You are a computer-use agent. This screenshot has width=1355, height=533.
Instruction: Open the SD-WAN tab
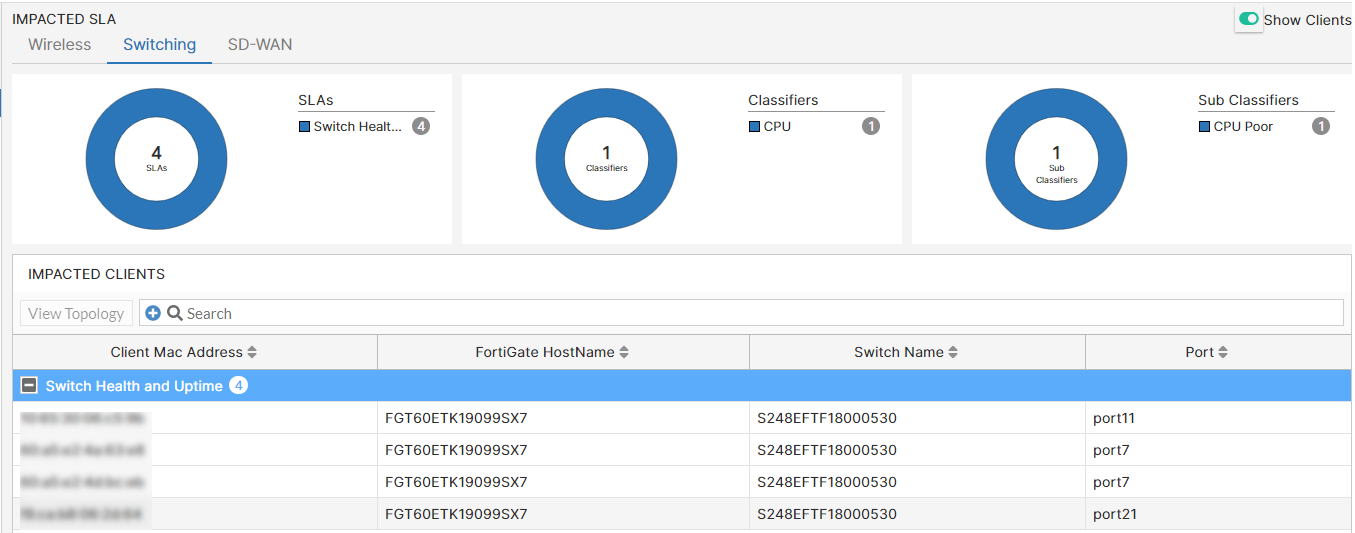(260, 45)
